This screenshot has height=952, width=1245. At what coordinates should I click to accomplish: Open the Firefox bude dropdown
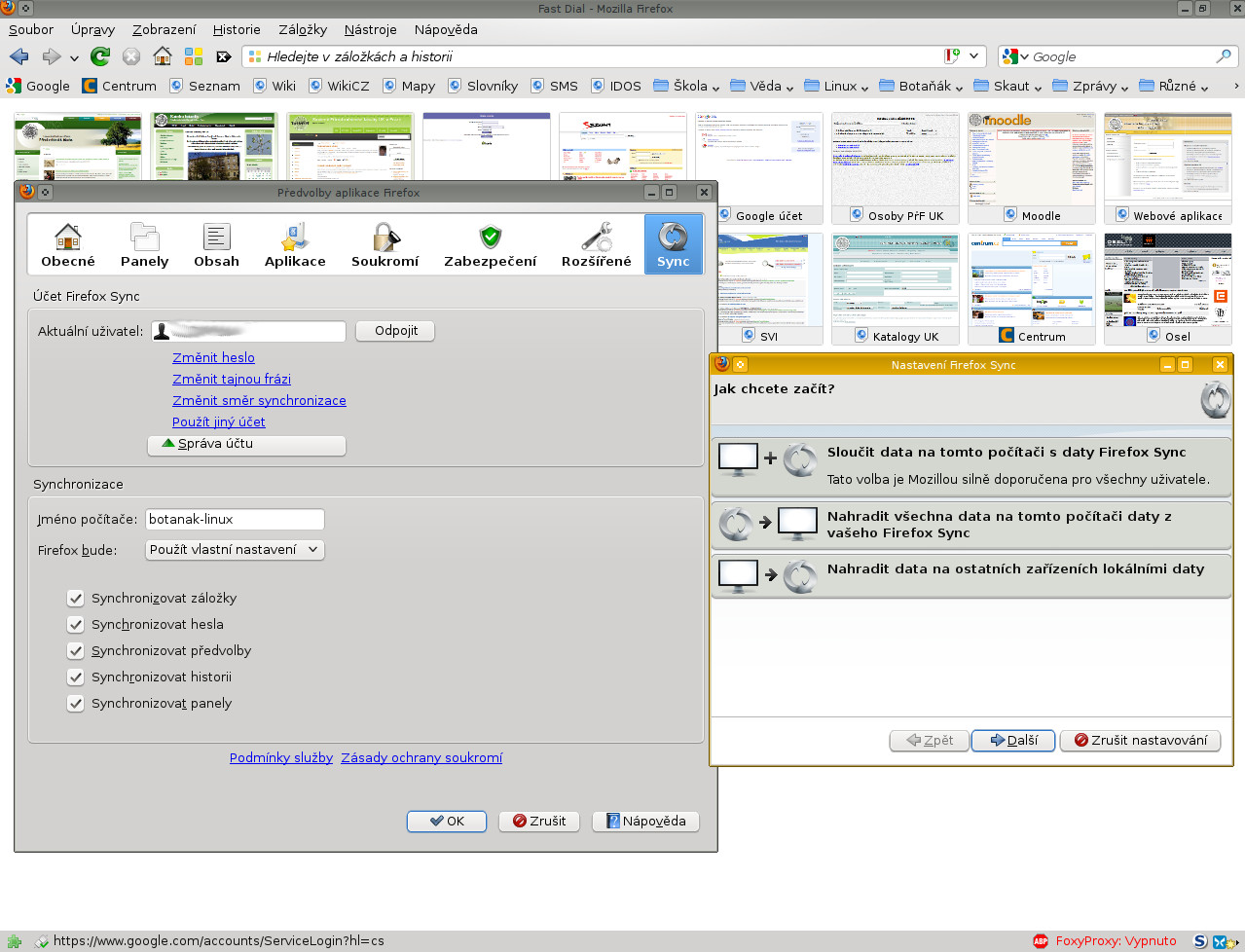235,550
